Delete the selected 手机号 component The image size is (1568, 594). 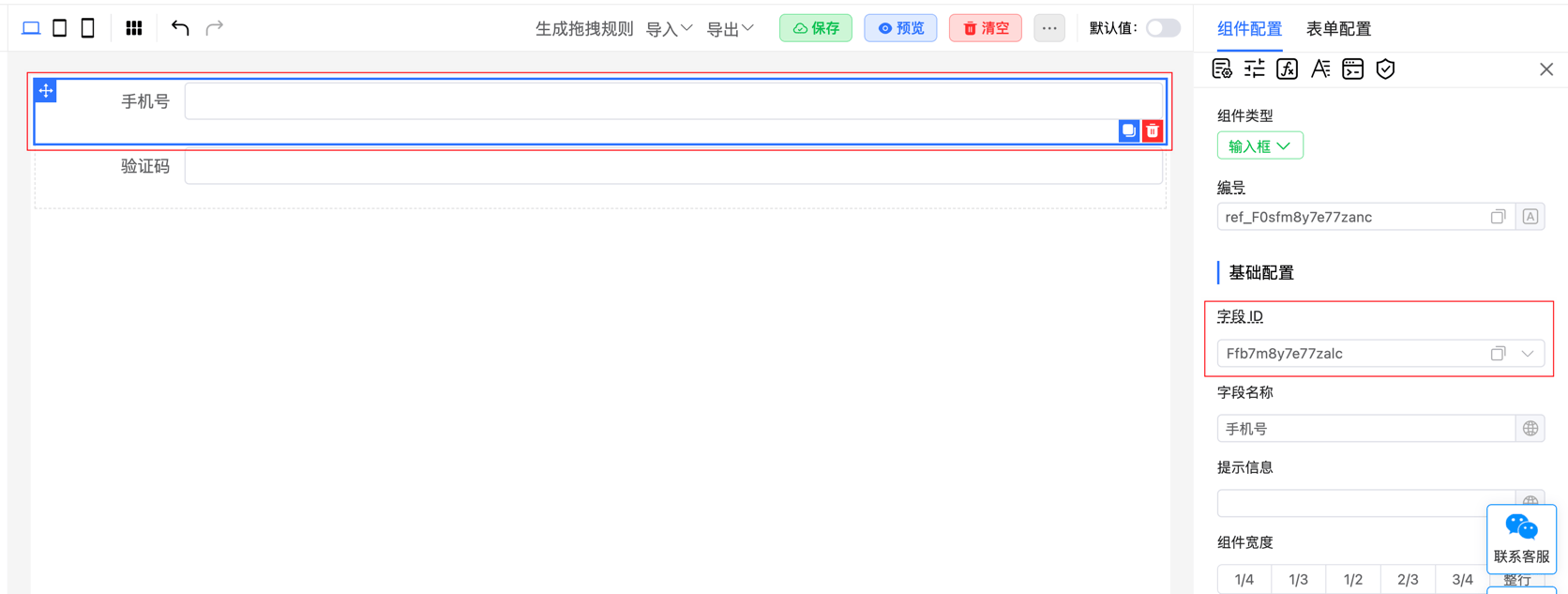[1153, 131]
